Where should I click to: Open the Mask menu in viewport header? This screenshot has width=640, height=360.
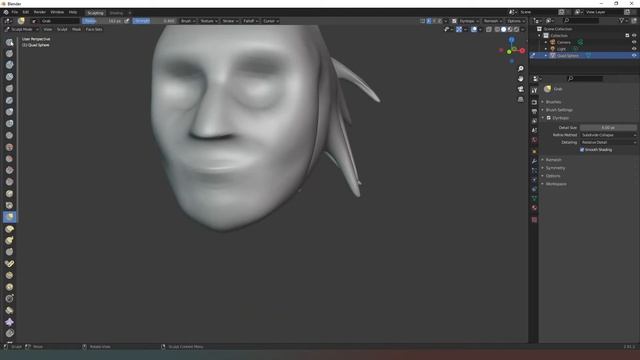point(76,29)
